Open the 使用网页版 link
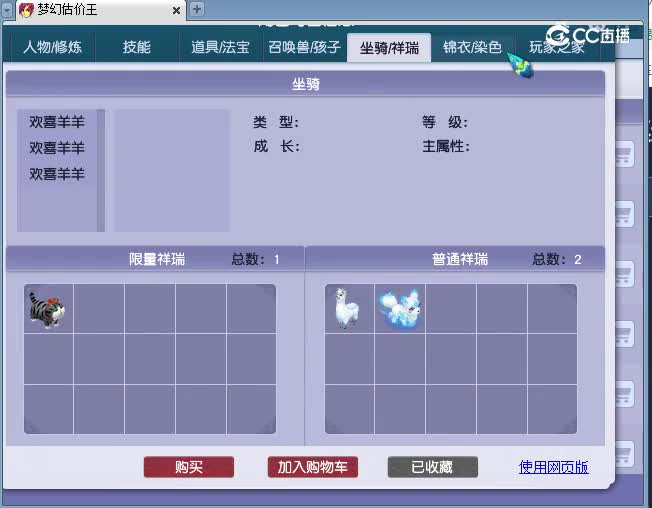The image size is (652, 508). (x=553, y=467)
